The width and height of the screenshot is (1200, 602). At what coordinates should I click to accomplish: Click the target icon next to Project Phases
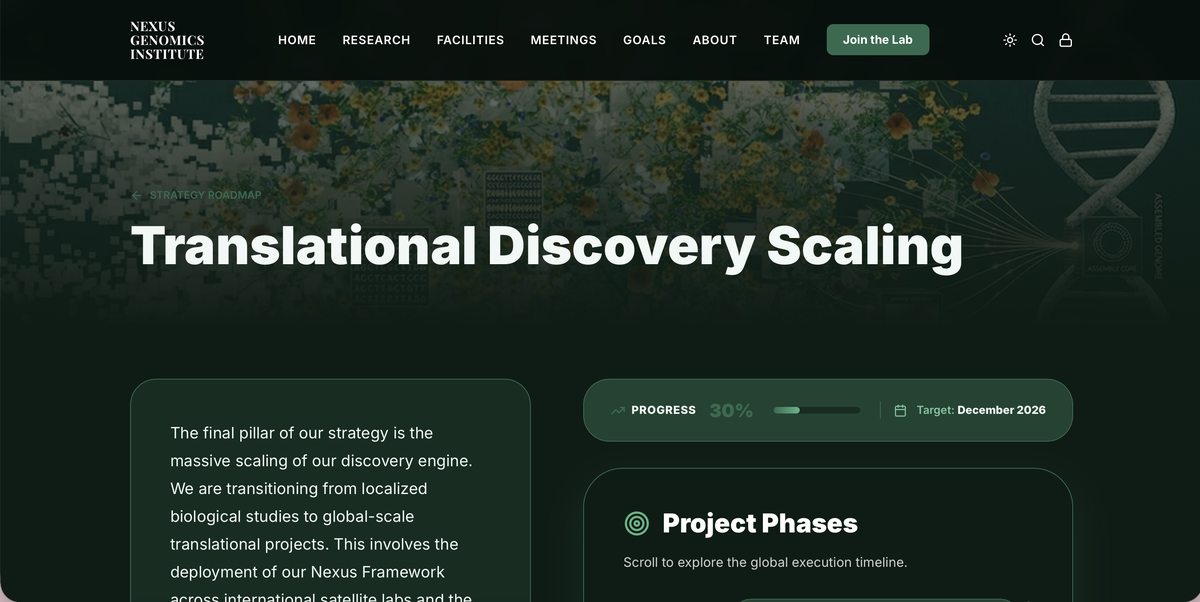[636, 523]
